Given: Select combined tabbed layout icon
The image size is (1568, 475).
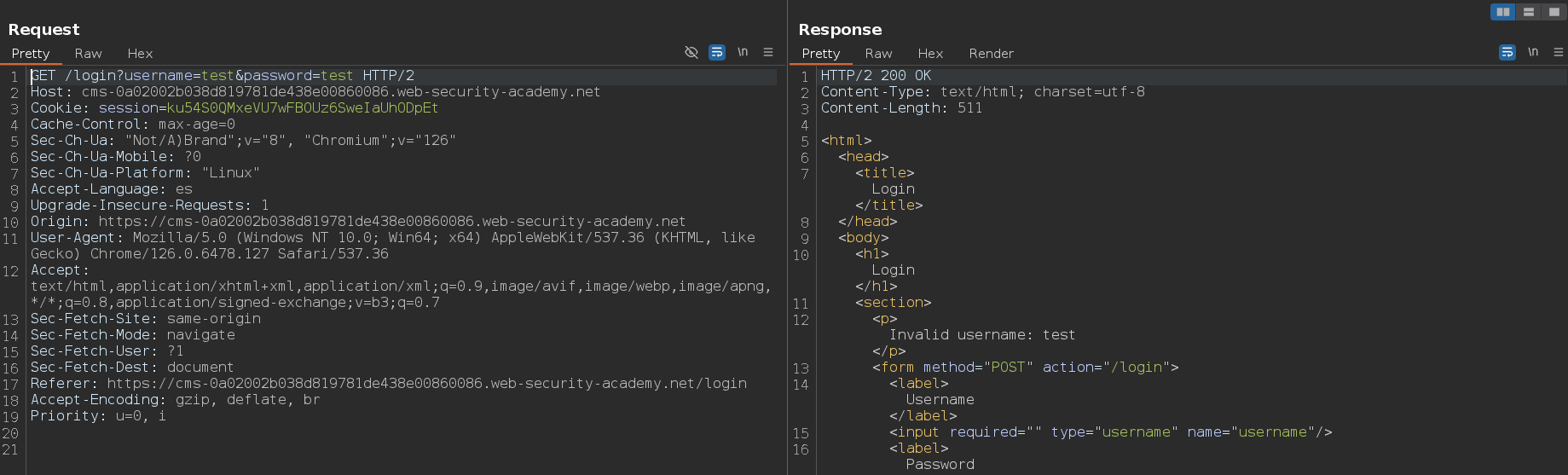Looking at the screenshot, I should pos(1554,12).
